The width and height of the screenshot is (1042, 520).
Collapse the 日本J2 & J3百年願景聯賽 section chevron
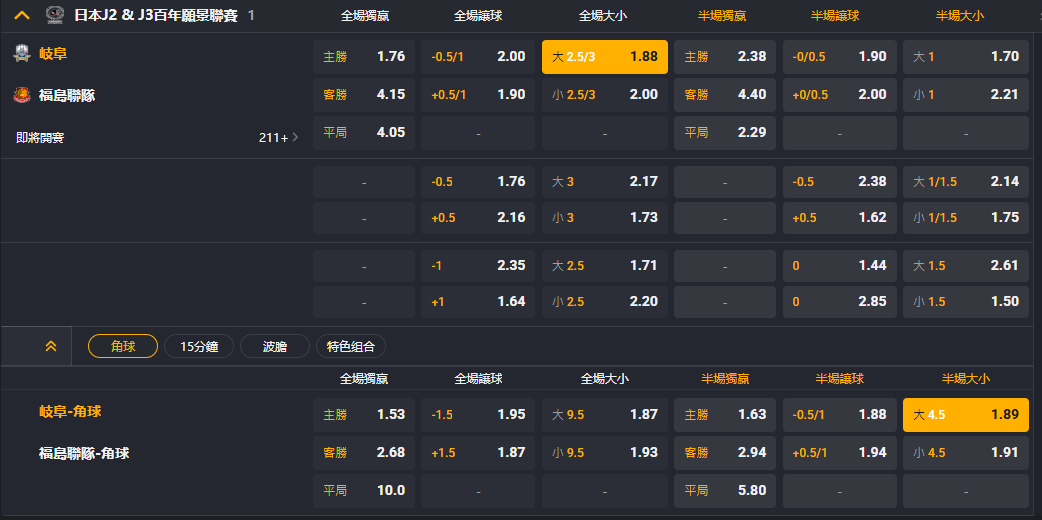pos(22,15)
